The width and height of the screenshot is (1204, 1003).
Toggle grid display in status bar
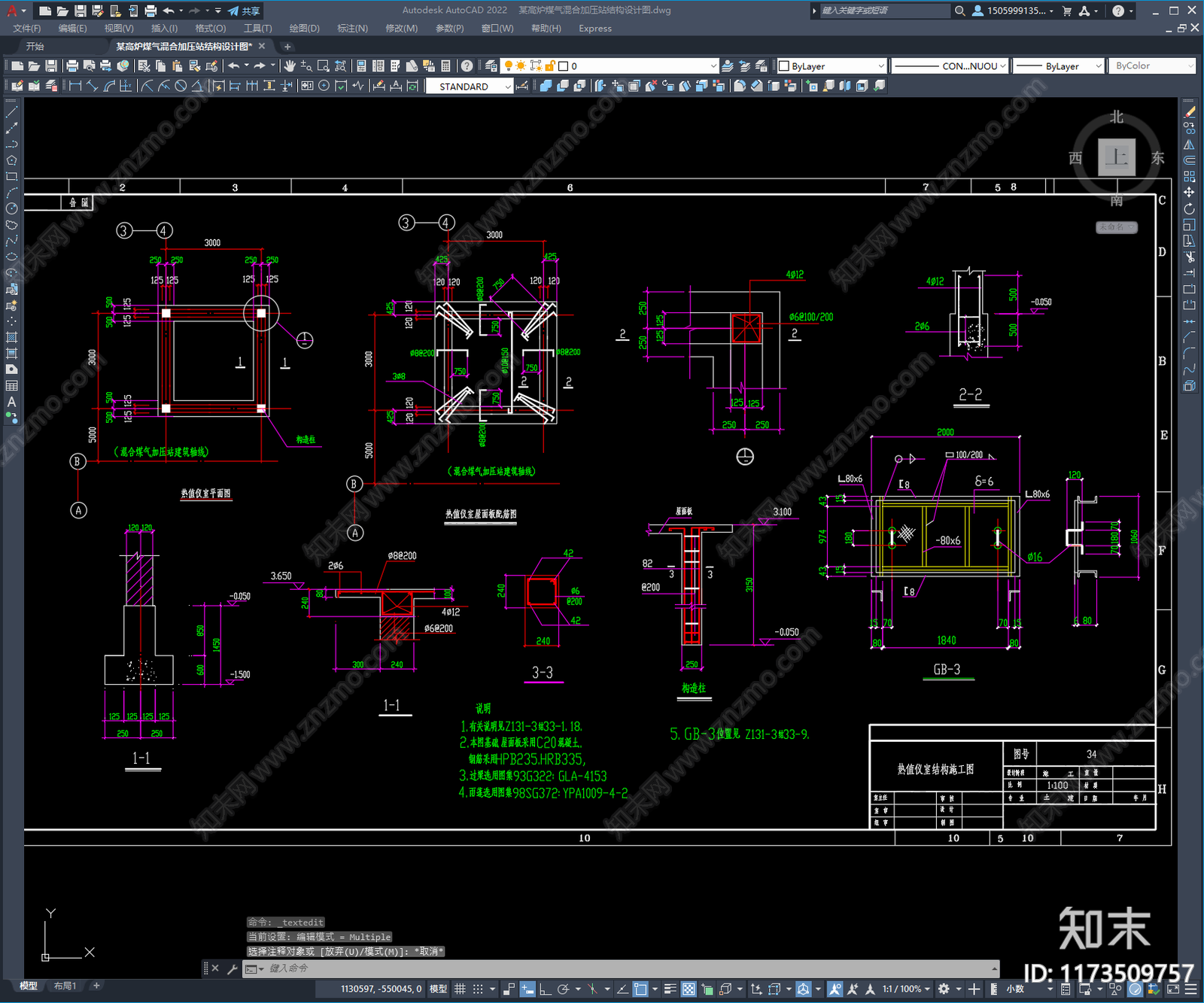pyautogui.click(x=461, y=989)
